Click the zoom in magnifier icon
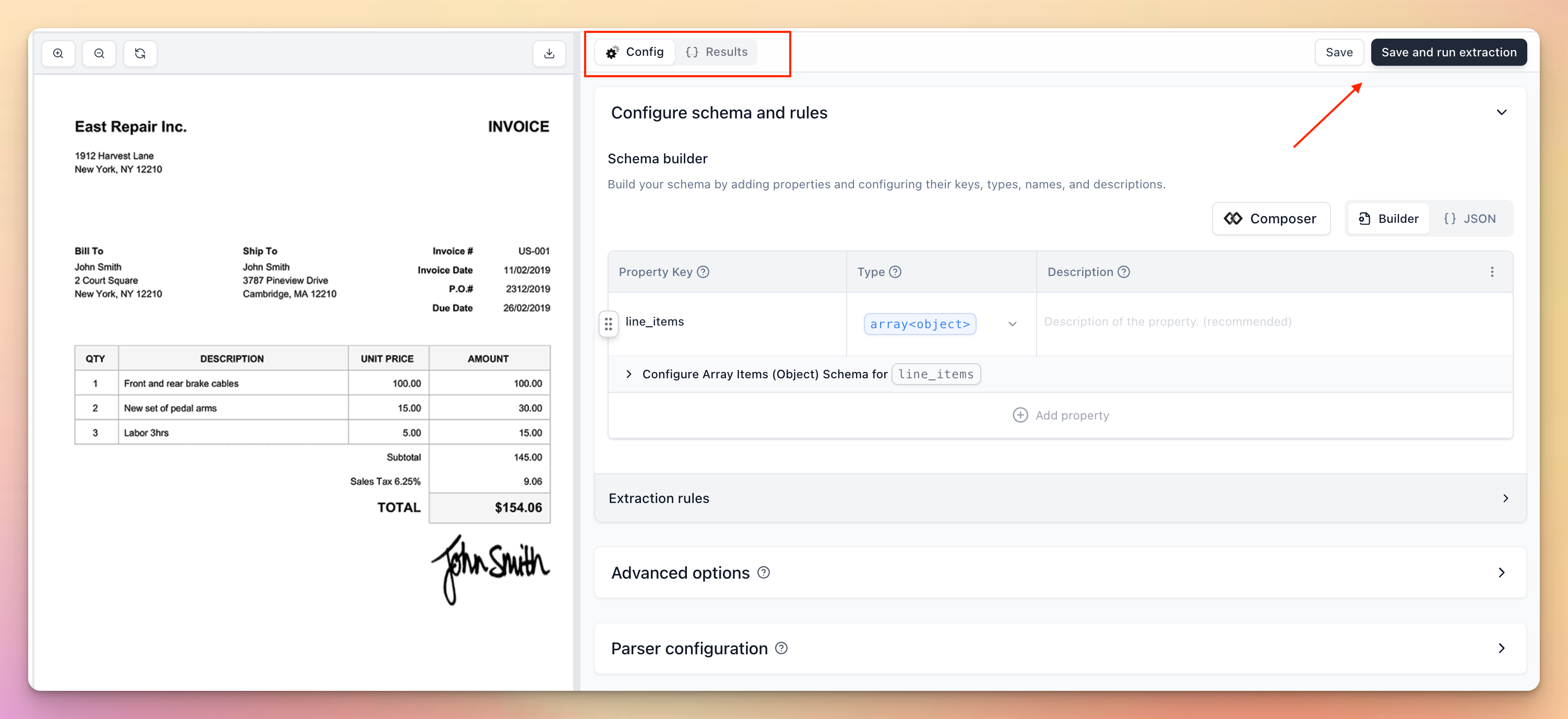 coord(58,54)
